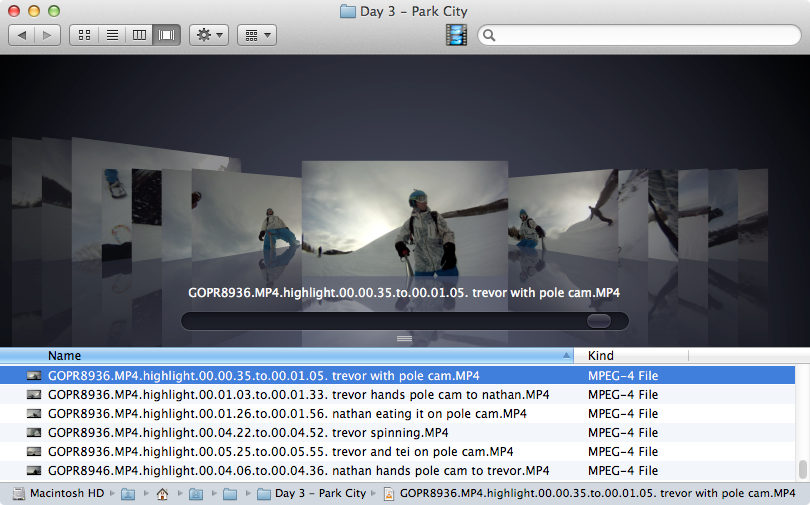Image resolution: width=810 pixels, height=505 pixels.
Task: Click the Macintosh HD drive icon
Action: click(19, 494)
